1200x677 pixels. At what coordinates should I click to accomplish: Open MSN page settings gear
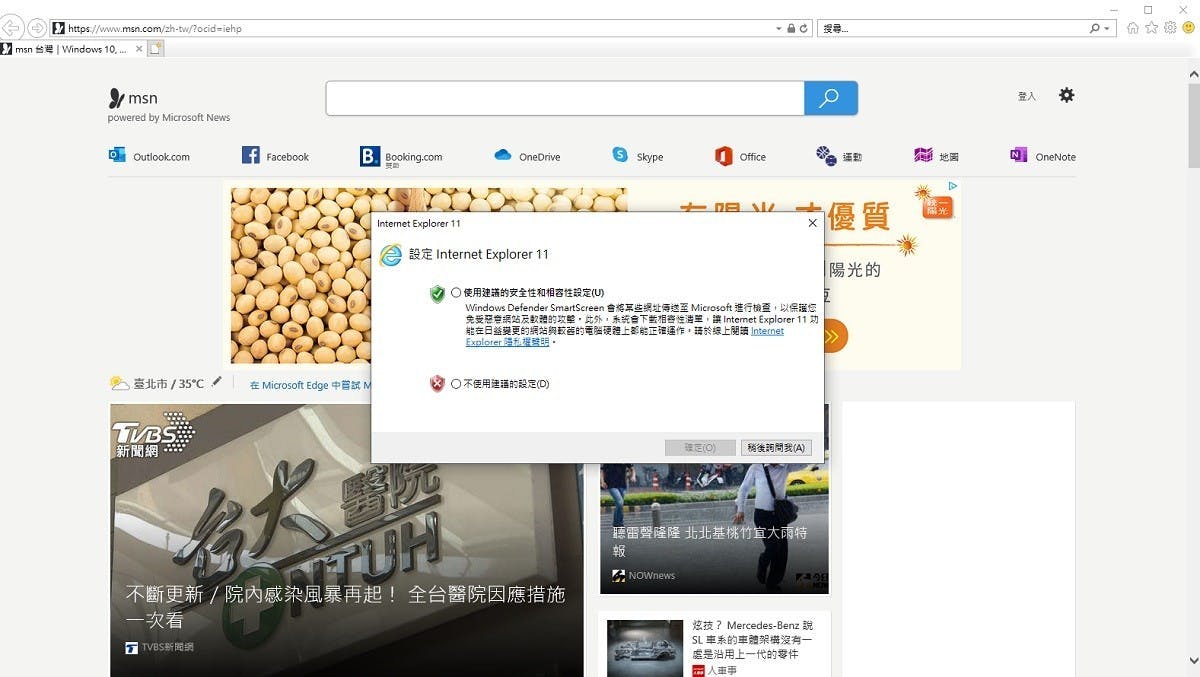pyautogui.click(x=1067, y=95)
